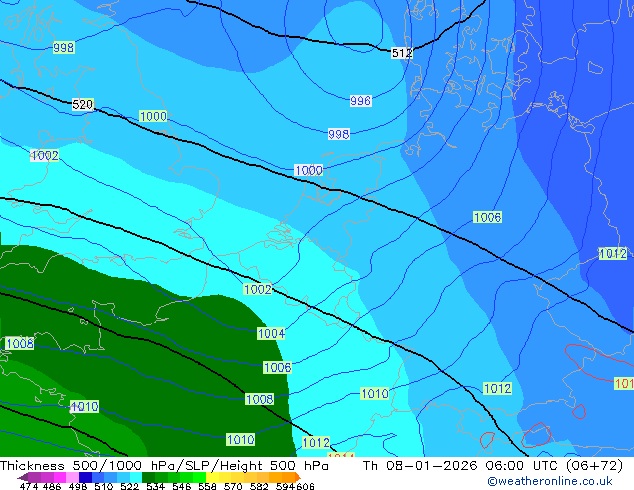The height and width of the screenshot is (490, 634).
Task: Click the 1008 label at green region's edge
Action: pyautogui.click(x=260, y=399)
